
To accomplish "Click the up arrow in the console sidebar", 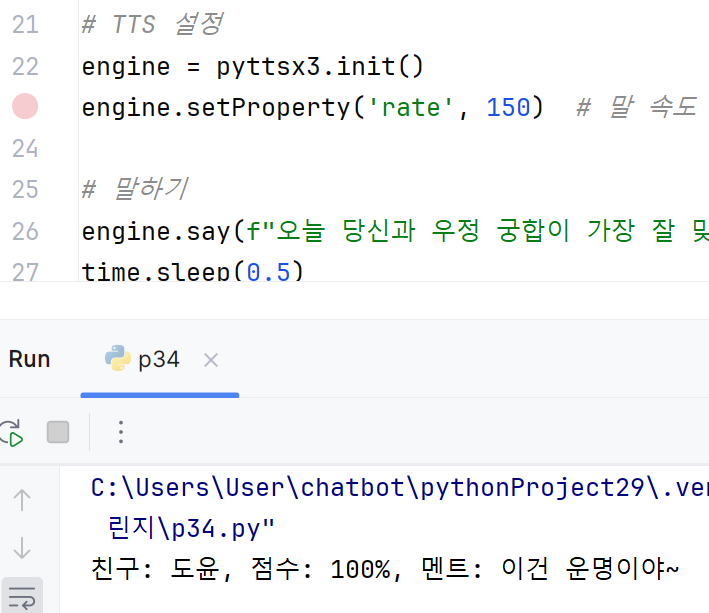I will (22, 499).
